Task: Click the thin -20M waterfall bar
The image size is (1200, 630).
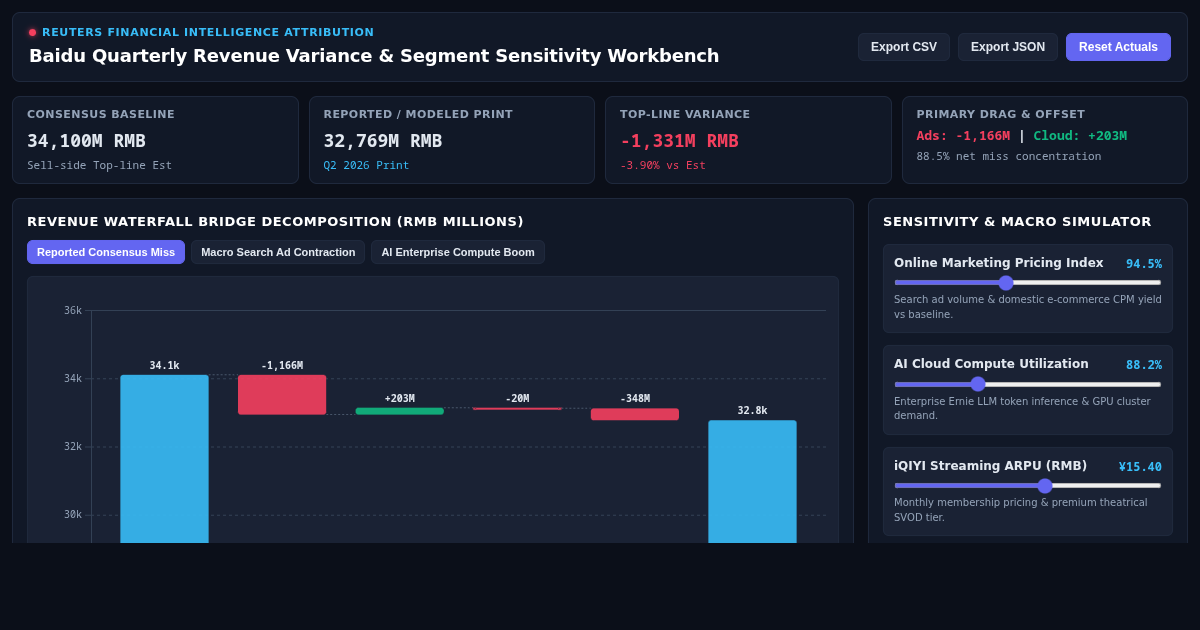Action: tap(517, 408)
